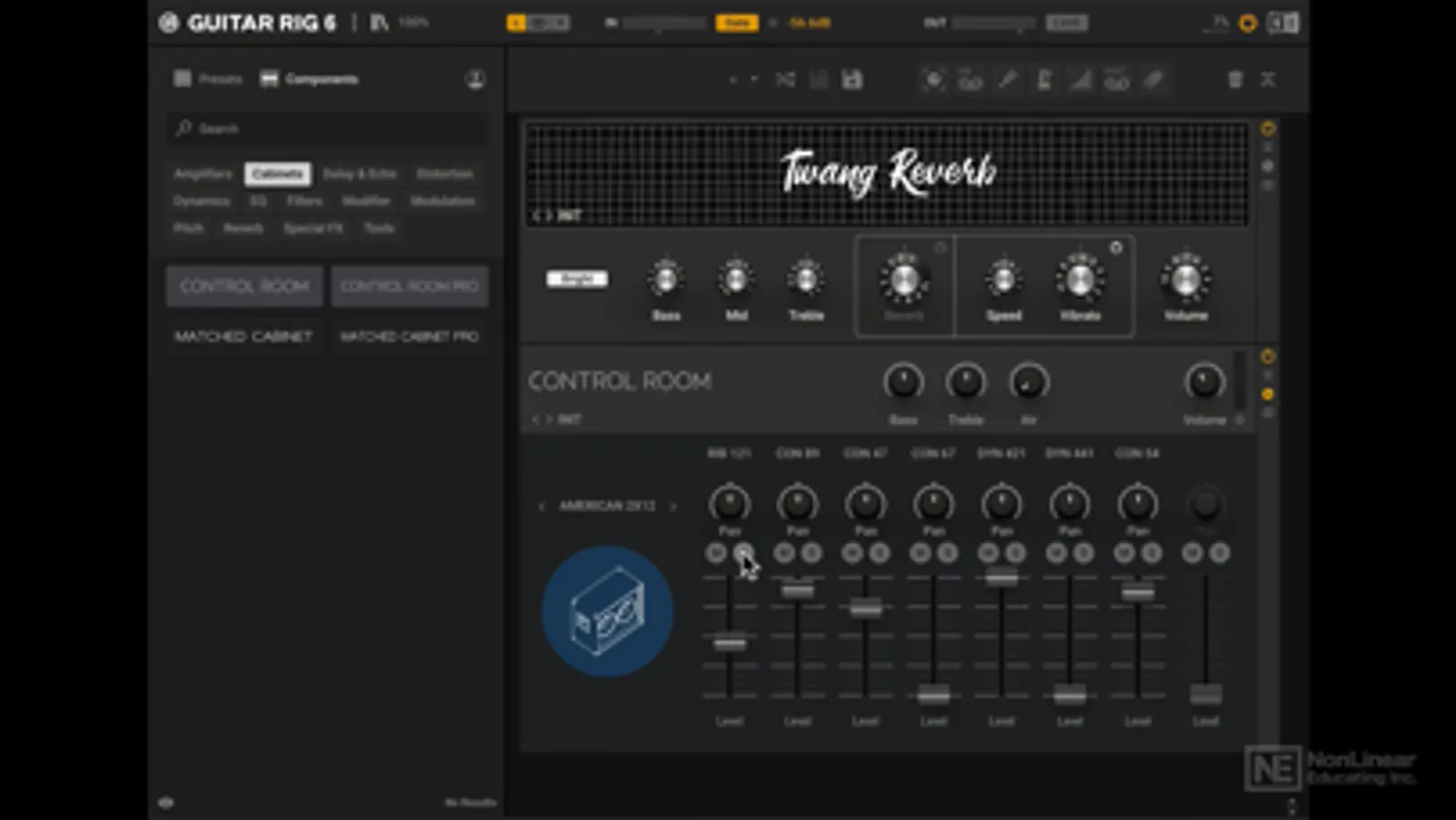Filter components by Delay & Echo

point(360,174)
